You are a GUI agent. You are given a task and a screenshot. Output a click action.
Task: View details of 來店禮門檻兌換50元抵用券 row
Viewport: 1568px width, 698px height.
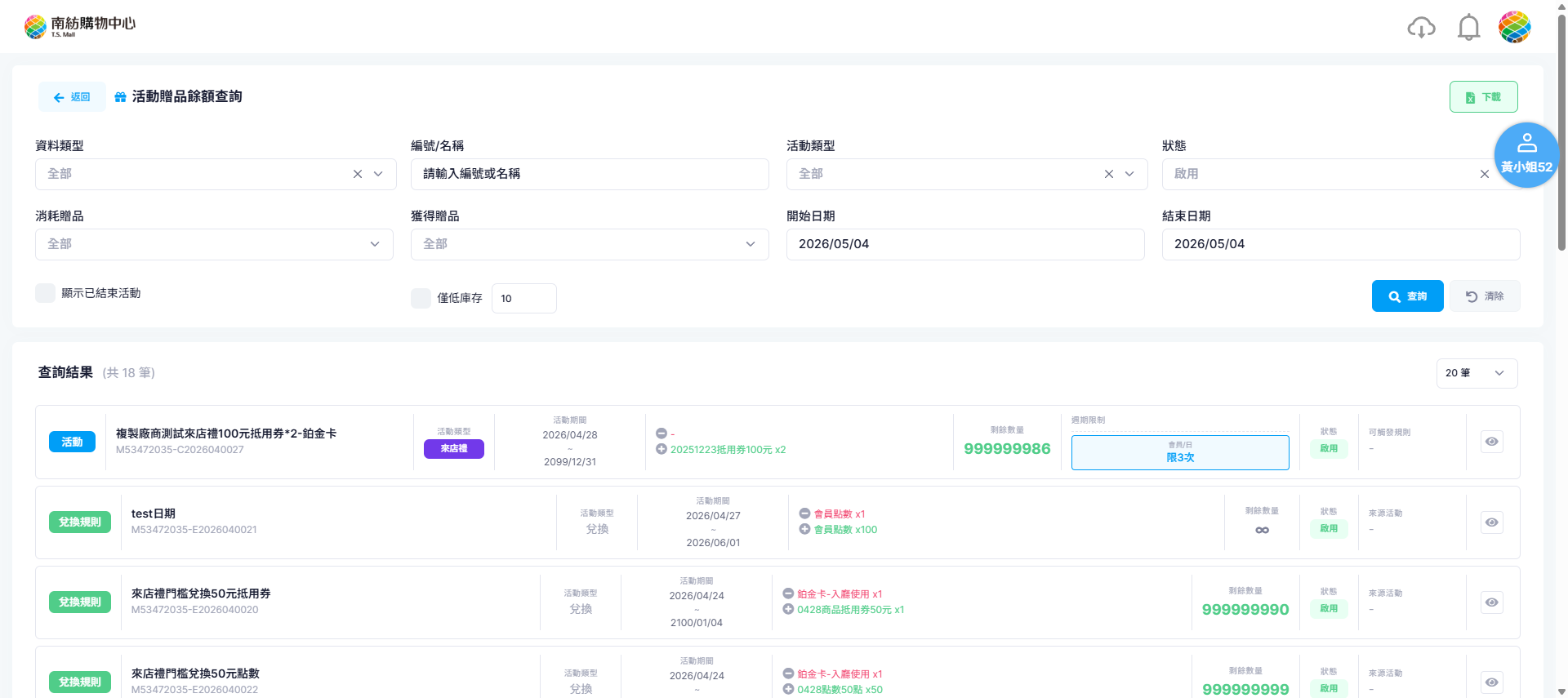(1492, 602)
